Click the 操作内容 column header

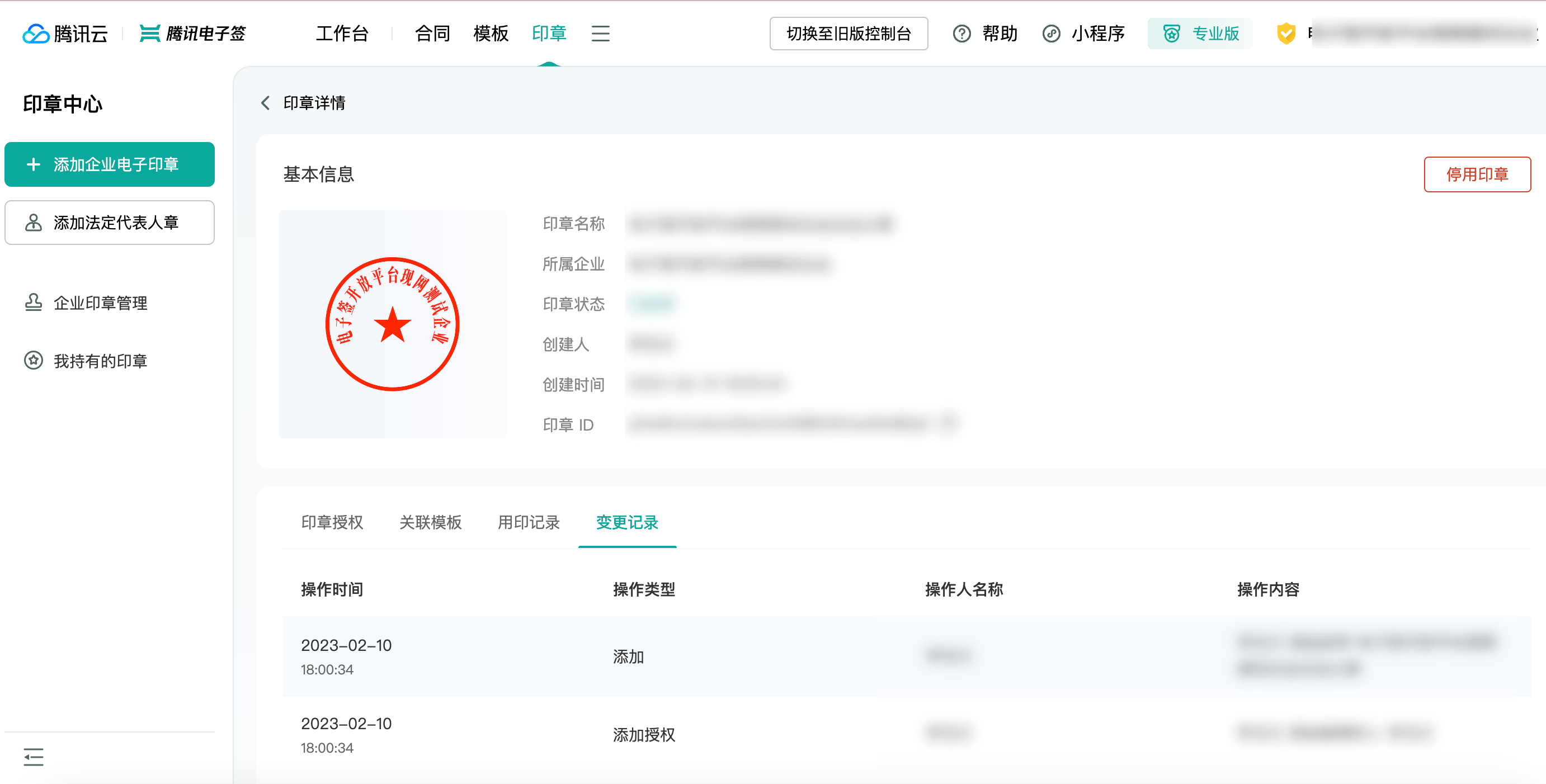pos(1268,589)
